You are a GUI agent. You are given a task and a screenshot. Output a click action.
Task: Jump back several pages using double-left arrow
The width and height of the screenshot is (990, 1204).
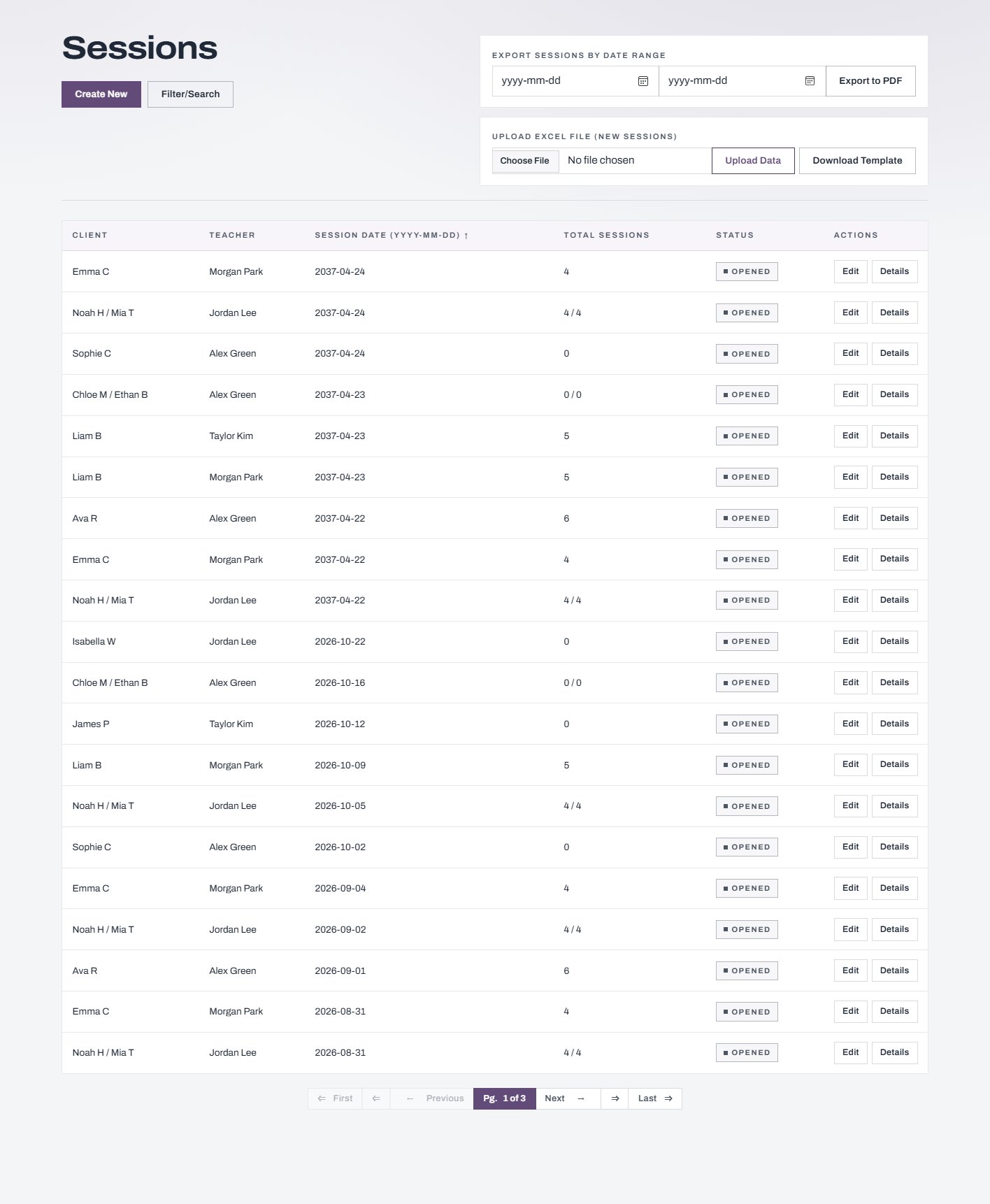click(376, 1098)
